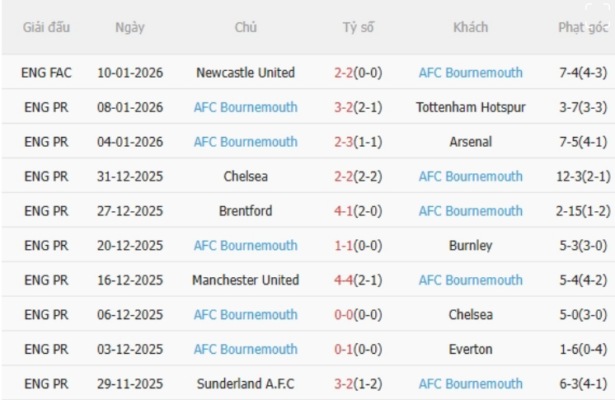Image resolution: width=615 pixels, height=400 pixels.
Task: Open the 2-2(0-0) score for Newcastle match
Action: (355, 73)
